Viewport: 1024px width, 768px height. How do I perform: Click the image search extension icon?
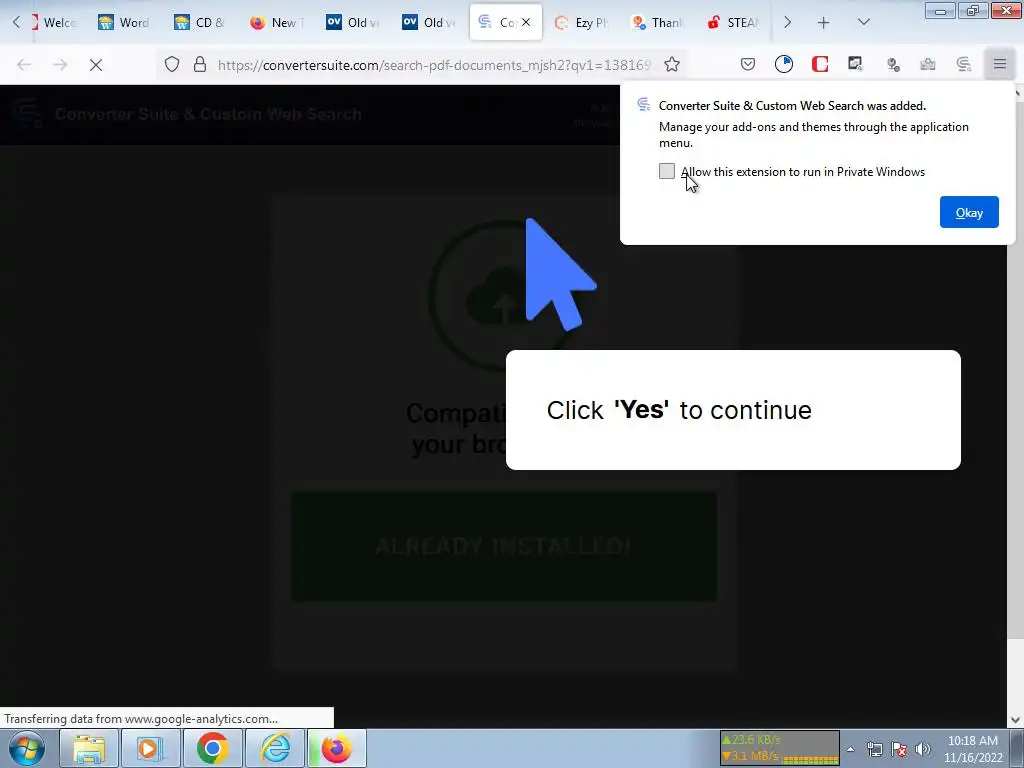(855, 64)
